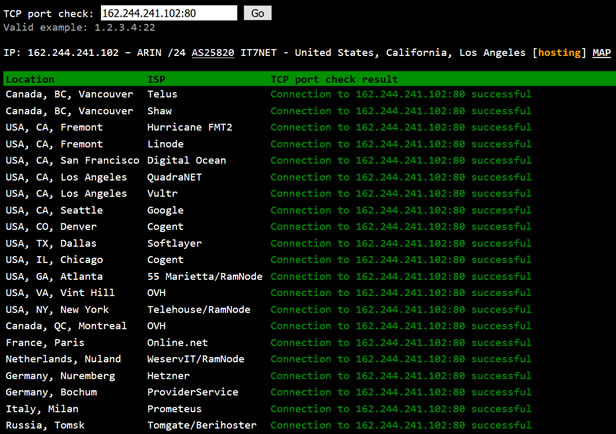Viewport: 616px width, 434px height.
Task: Click the TCP port check result header
Action: (x=334, y=79)
